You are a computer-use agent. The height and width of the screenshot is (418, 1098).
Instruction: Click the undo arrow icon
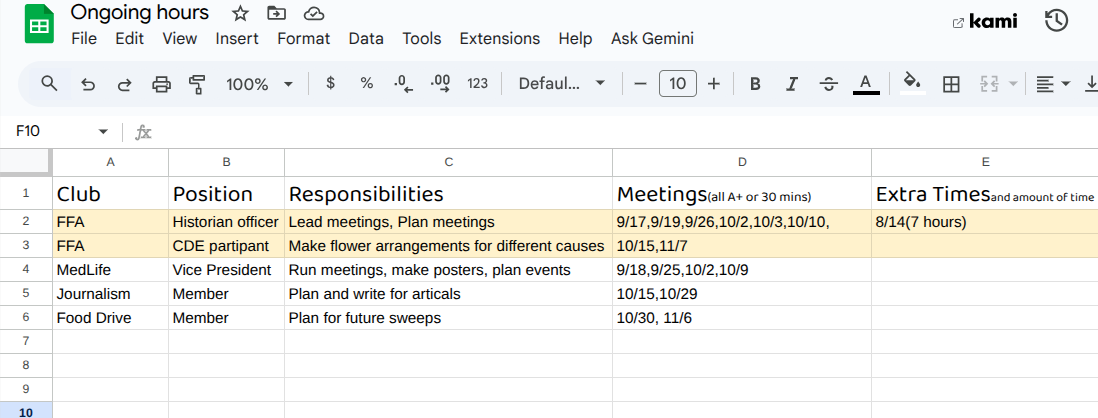(x=88, y=84)
